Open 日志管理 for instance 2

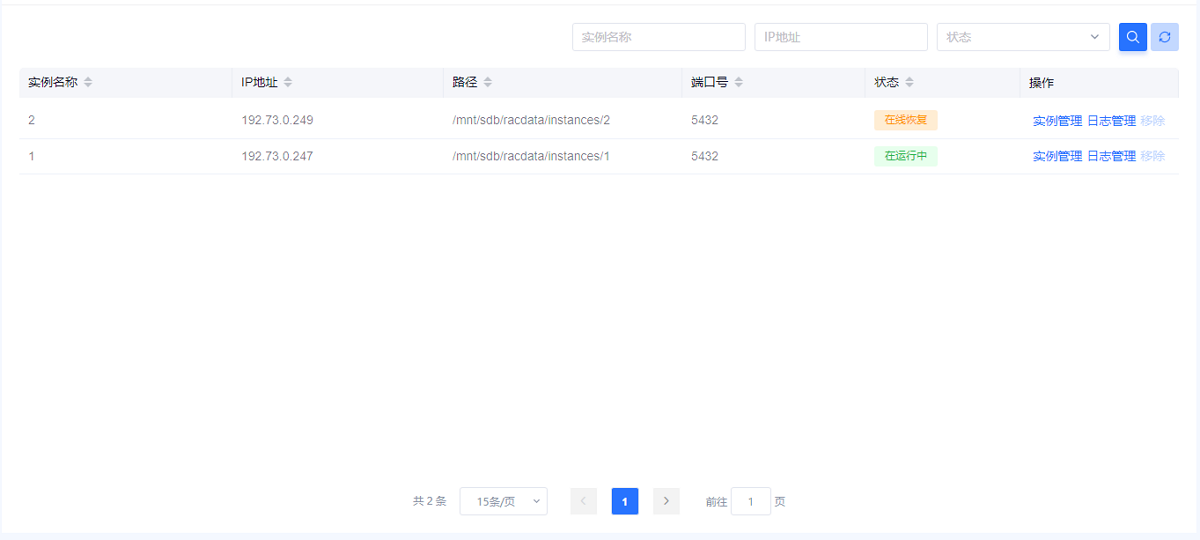[x=1111, y=121]
